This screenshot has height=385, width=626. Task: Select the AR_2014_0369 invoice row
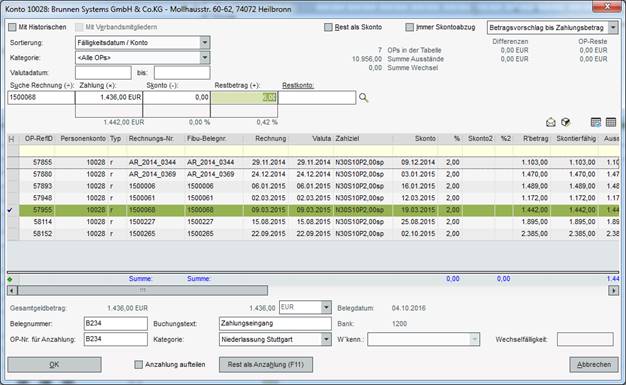(313, 175)
